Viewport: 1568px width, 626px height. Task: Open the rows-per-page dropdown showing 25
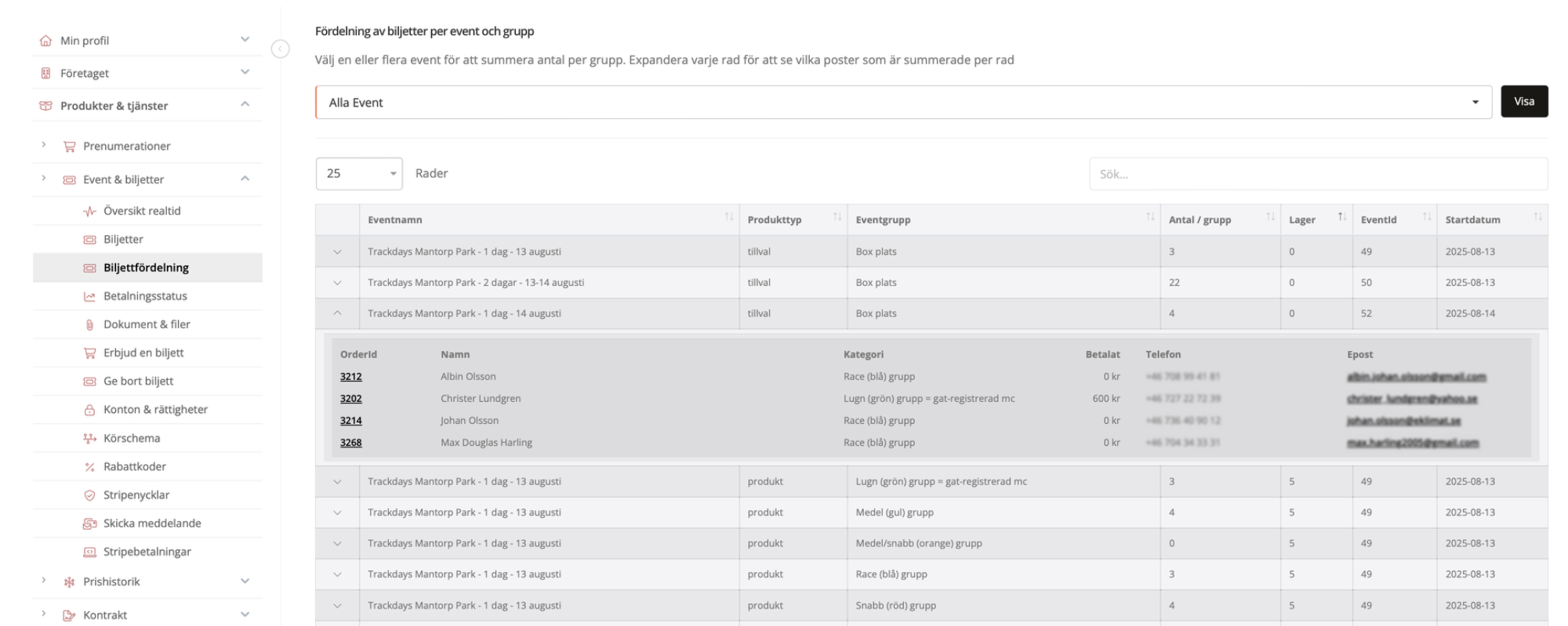tap(359, 174)
